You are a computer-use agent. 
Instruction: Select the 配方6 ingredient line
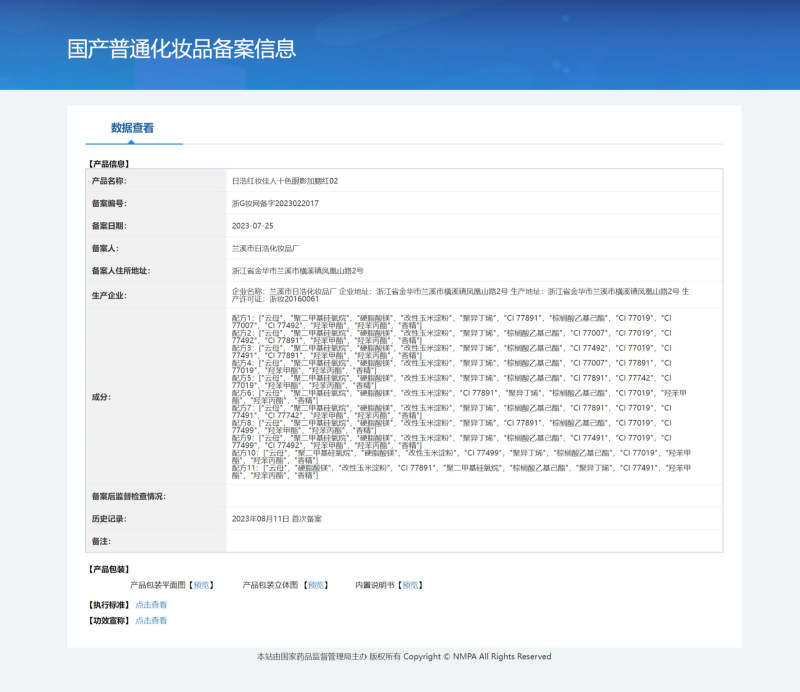[459, 397]
